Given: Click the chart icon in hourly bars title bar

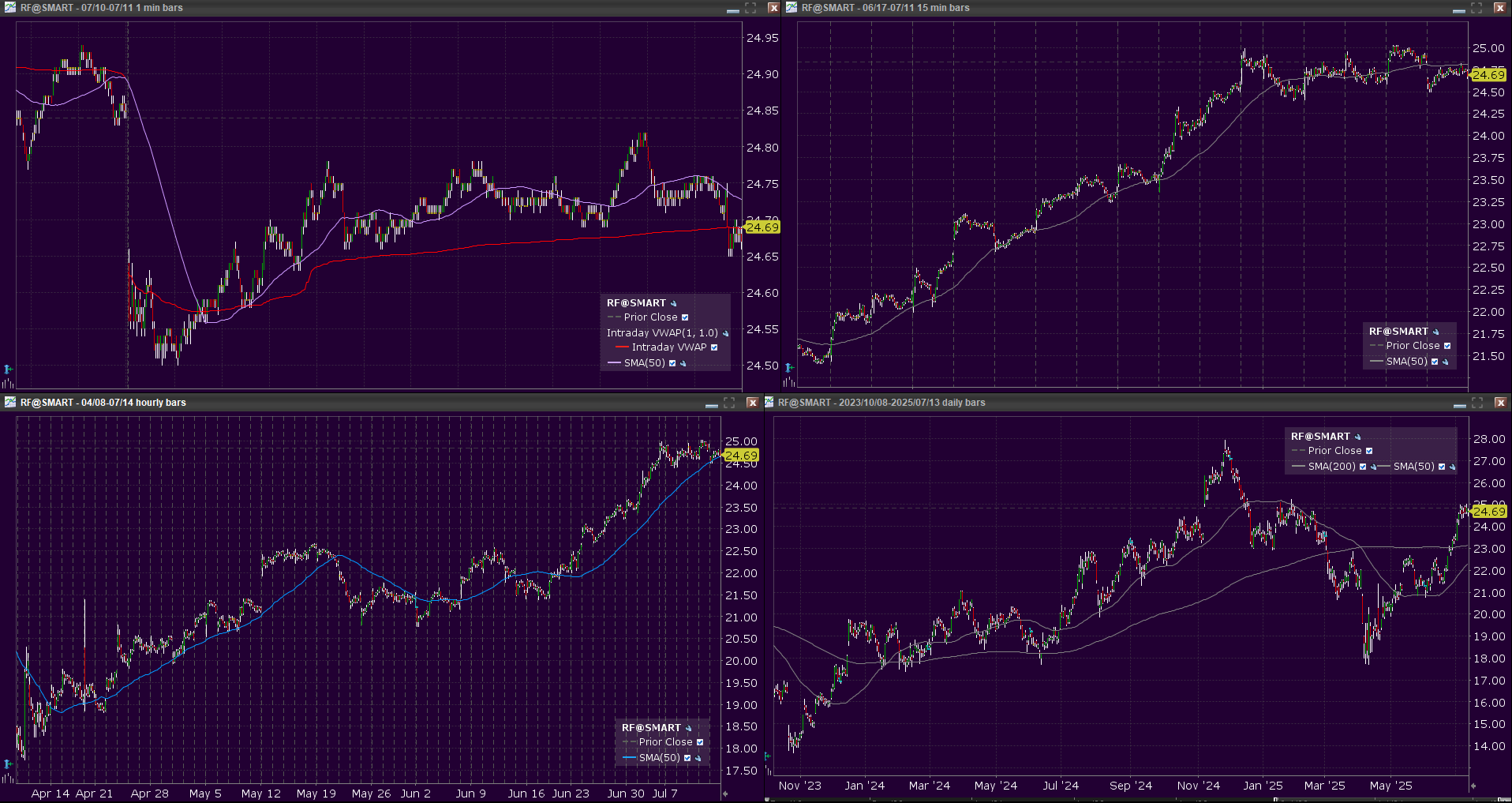Looking at the screenshot, I should pos(9,403).
